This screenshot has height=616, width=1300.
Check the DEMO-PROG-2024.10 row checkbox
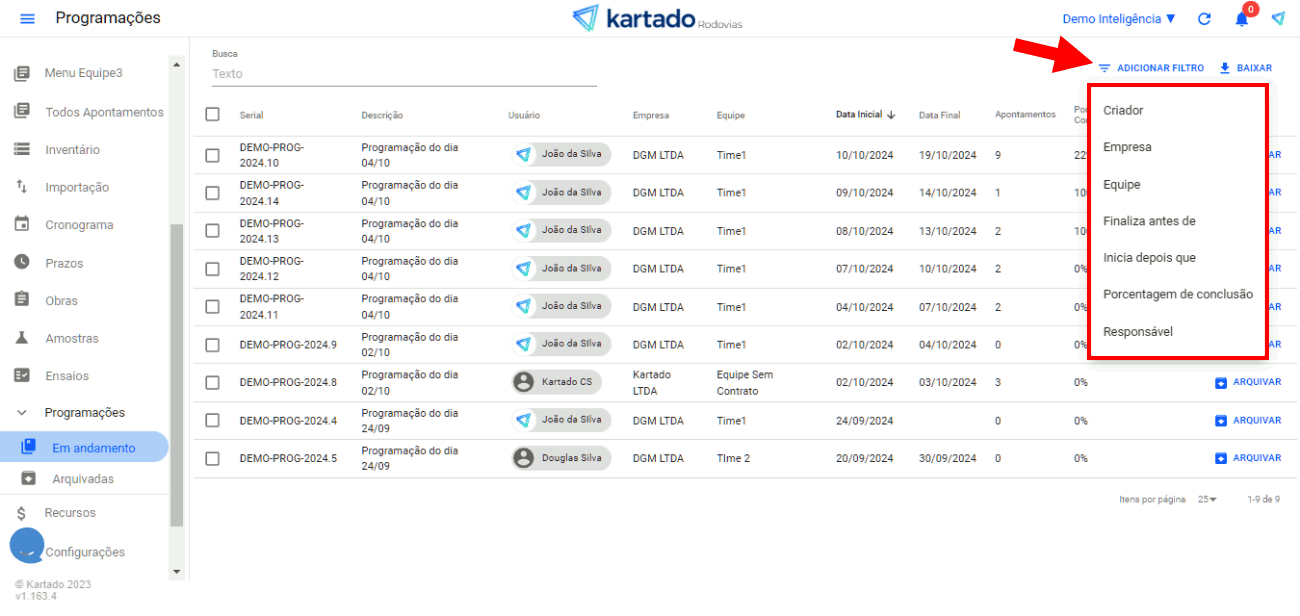(212, 155)
